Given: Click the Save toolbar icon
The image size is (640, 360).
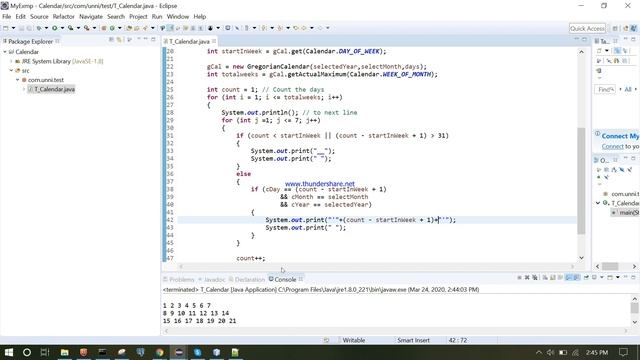Looking at the screenshot, I should click(21, 28).
